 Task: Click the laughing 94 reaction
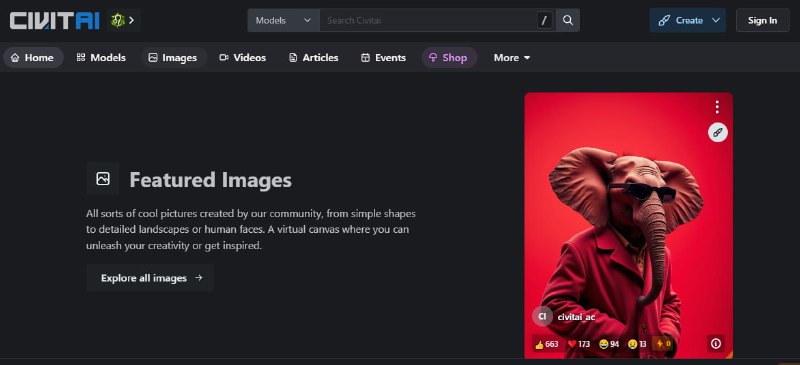(609, 344)
